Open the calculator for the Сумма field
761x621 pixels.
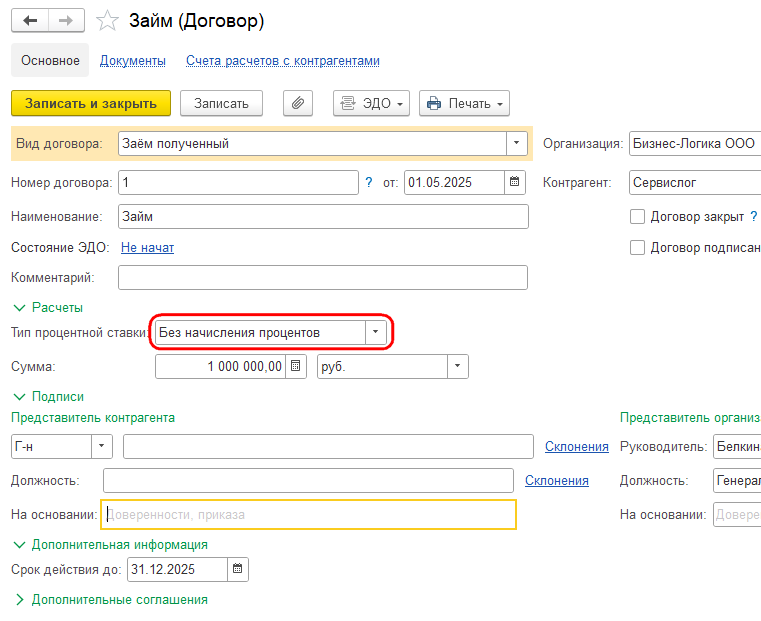click(x=296, y=366)
